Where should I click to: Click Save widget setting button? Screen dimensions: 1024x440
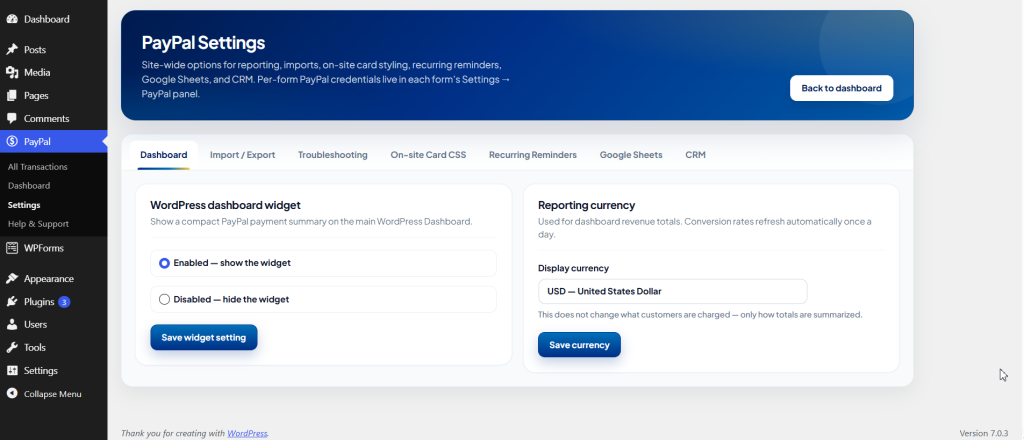click(204, 338)
